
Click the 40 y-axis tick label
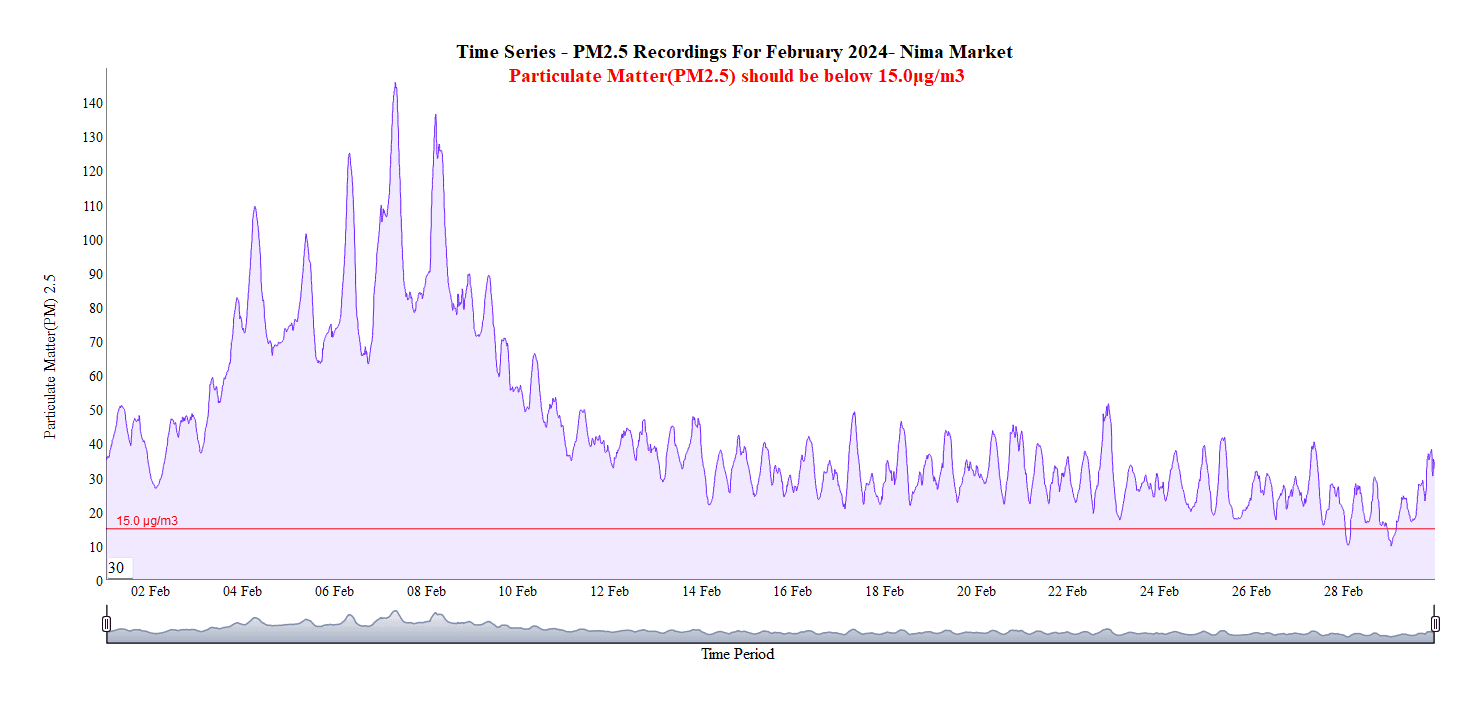tap(96, 444)
